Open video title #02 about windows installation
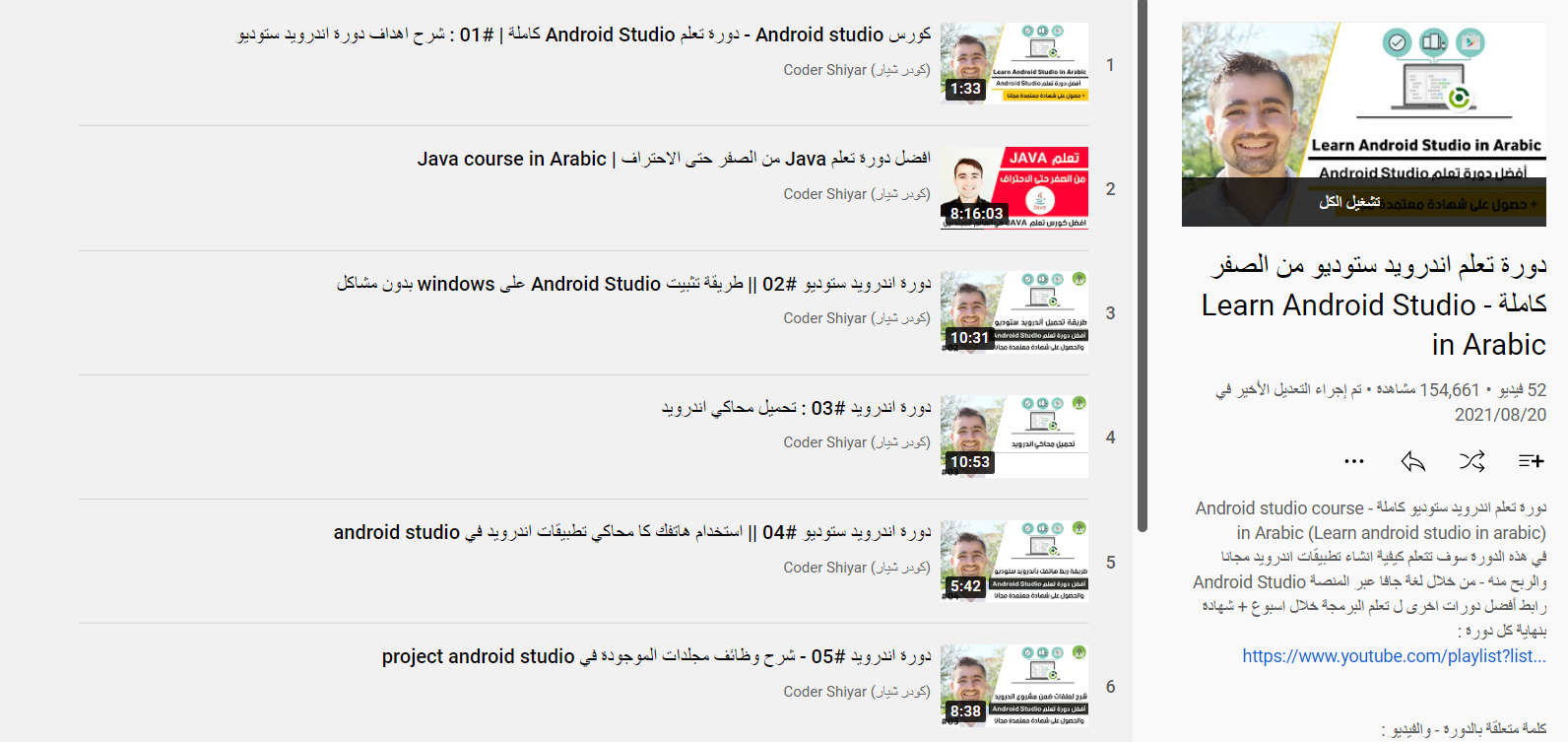The height and width of the screenshot is (742, 1568). (633, 284)
